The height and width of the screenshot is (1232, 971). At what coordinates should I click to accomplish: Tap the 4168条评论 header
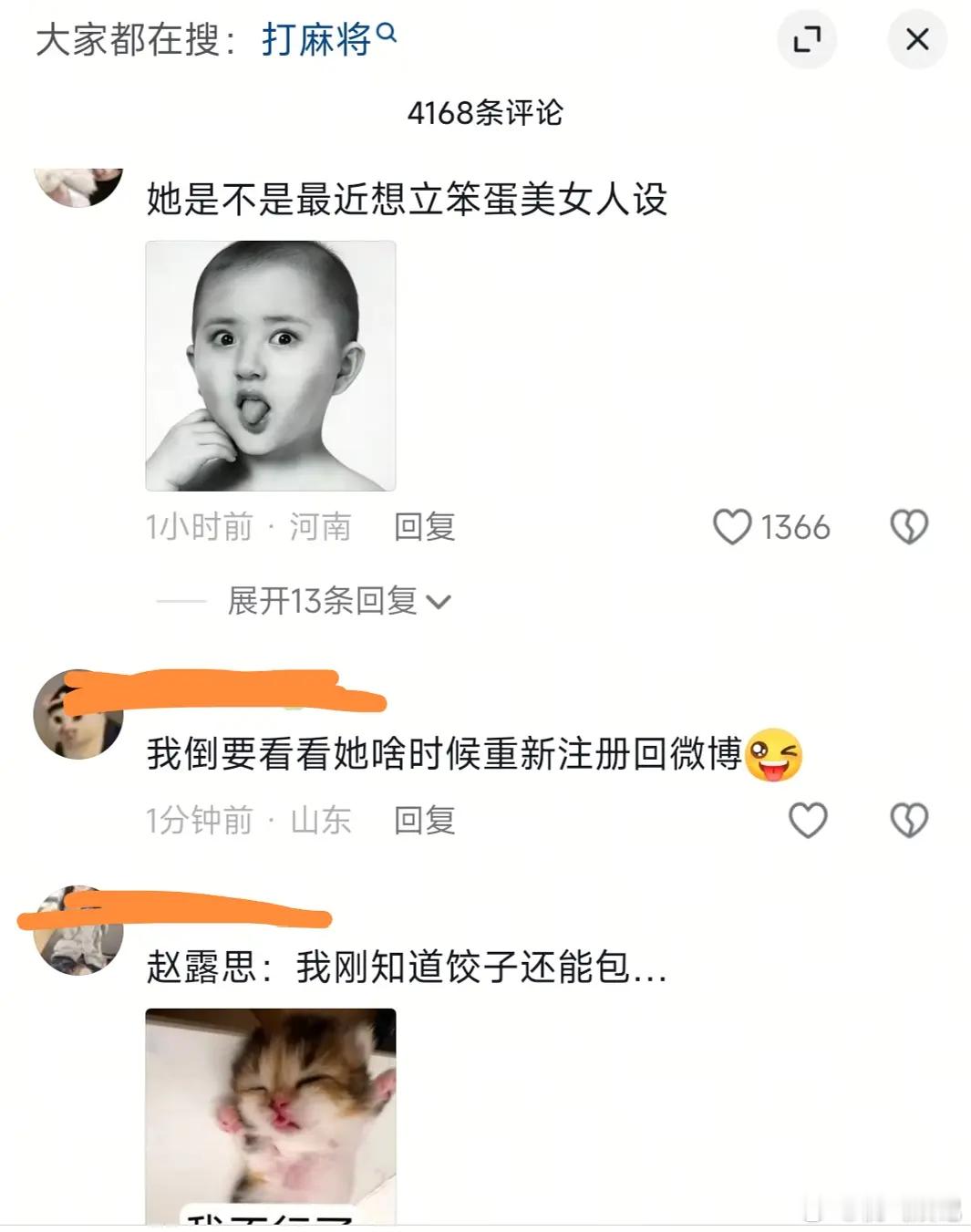(x=485, y=113)
